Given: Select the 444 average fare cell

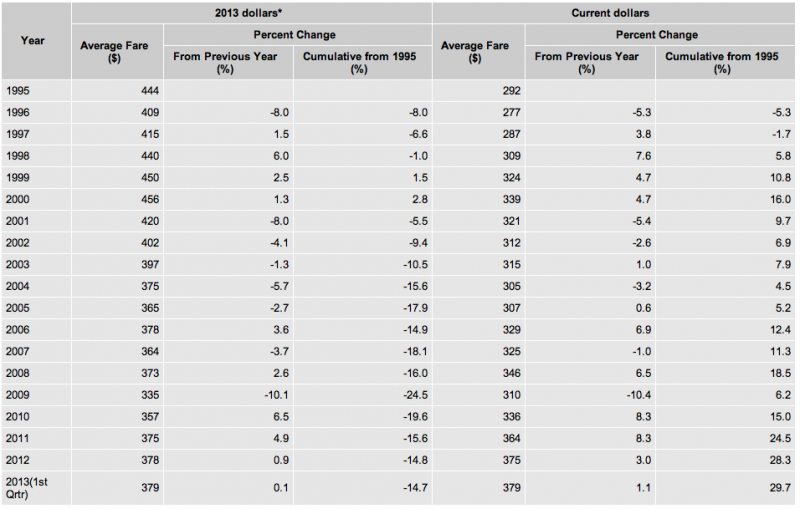Looking at the screenshot, I should (x=117, y=91).
